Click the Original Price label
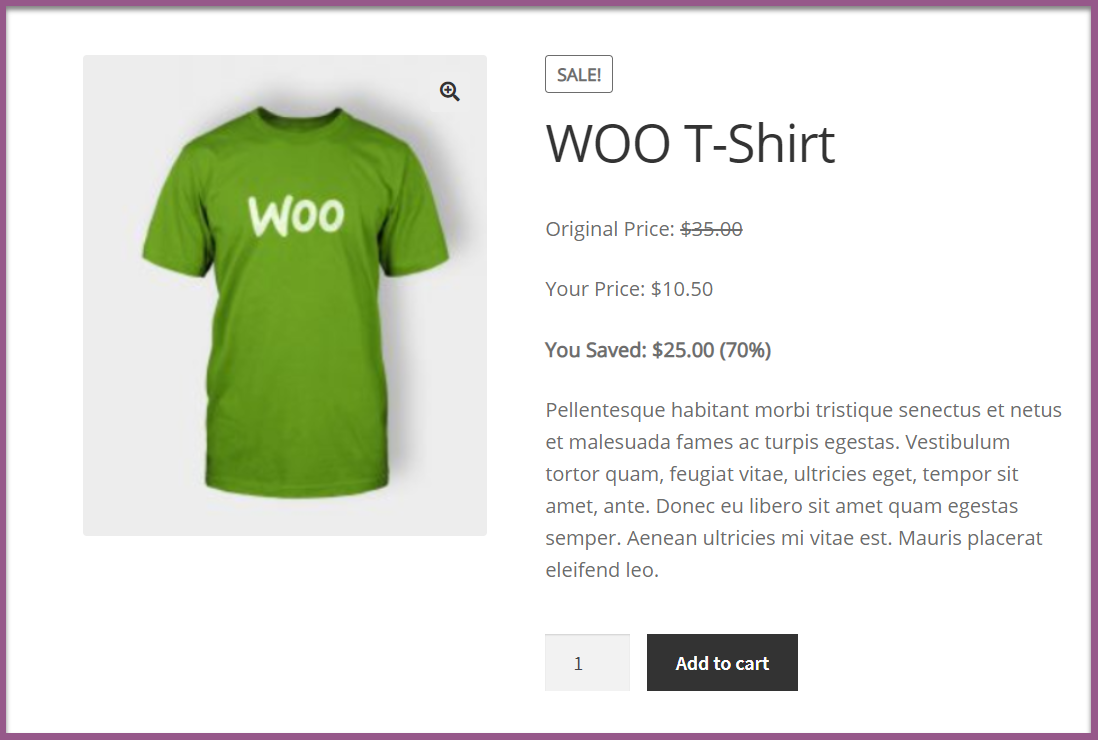Viewport: 1098px width, 740px height. 610,229
